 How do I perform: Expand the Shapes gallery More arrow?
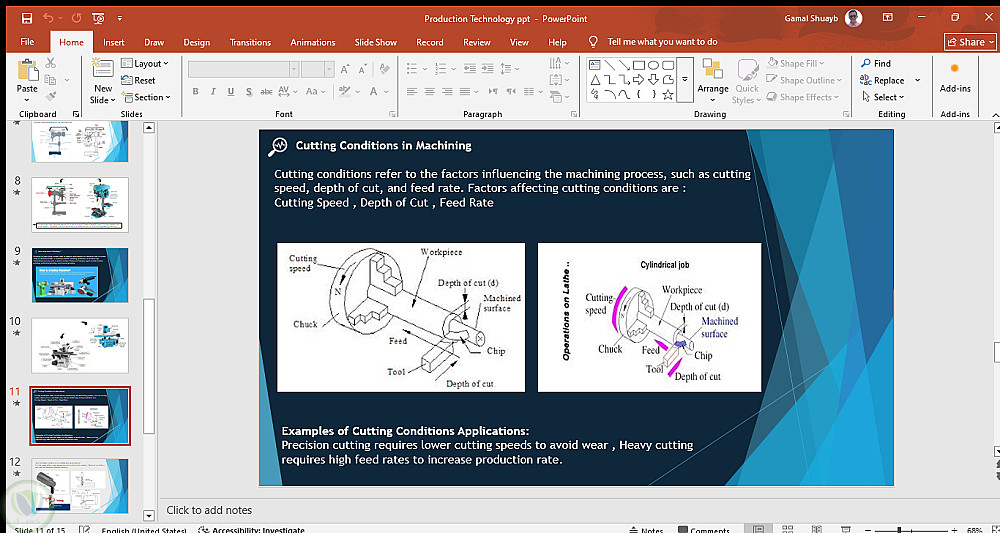(x=685, y=79)
